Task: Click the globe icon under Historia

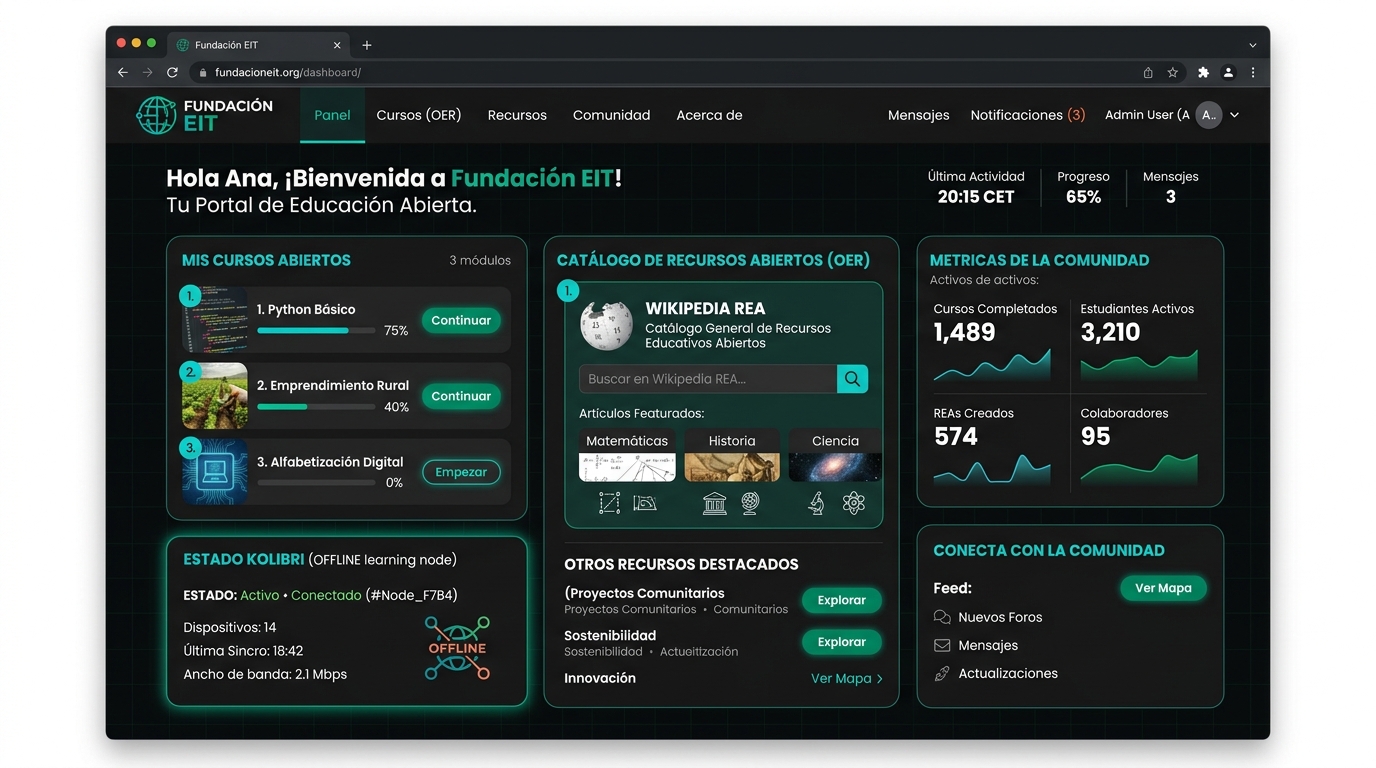Action: point(750,503)
